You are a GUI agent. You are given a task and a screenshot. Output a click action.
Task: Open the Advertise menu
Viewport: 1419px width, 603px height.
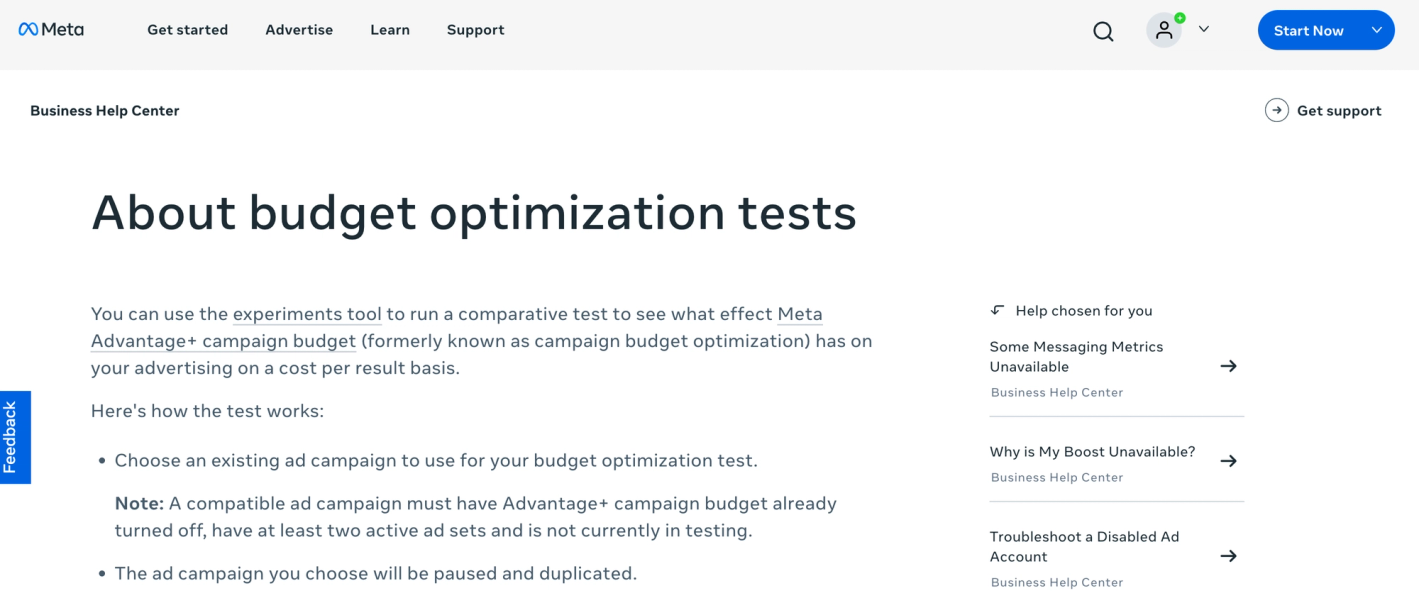(x=299, y=30)
